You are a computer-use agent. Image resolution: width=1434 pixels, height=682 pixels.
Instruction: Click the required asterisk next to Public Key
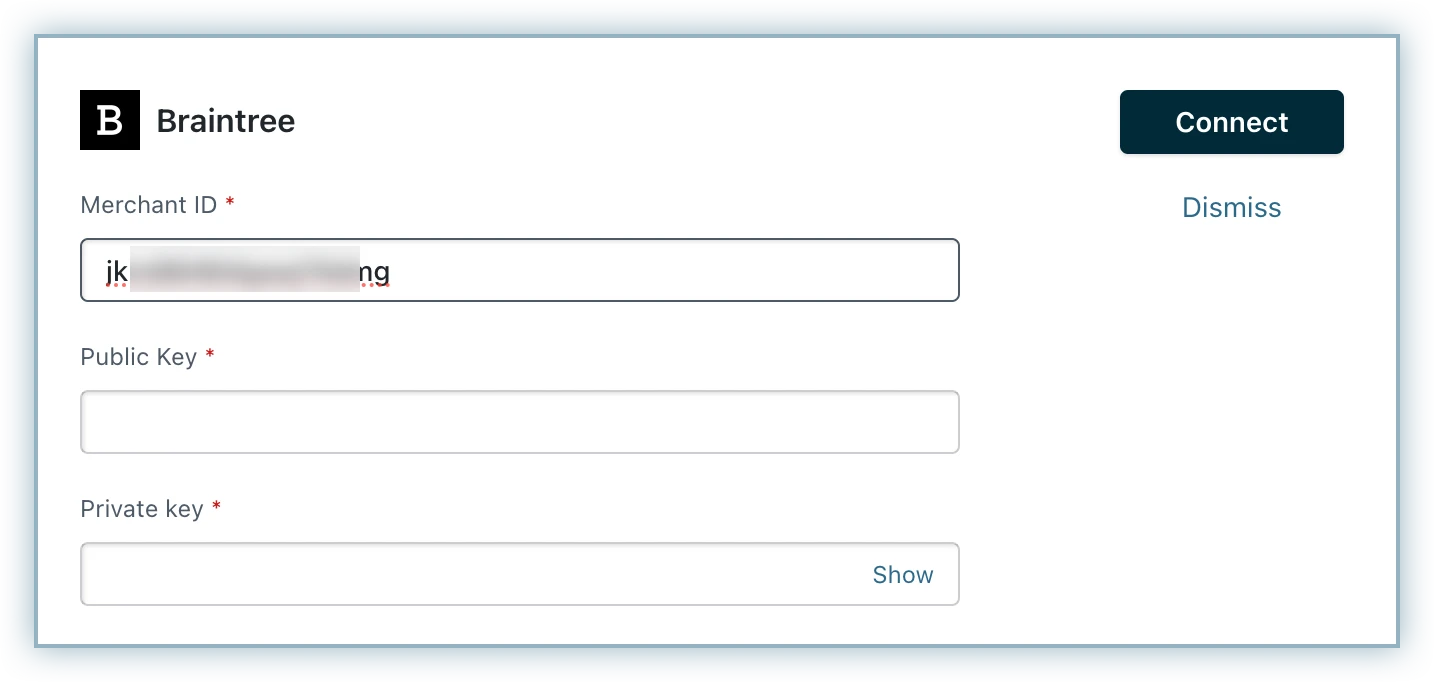pos(210,356)
